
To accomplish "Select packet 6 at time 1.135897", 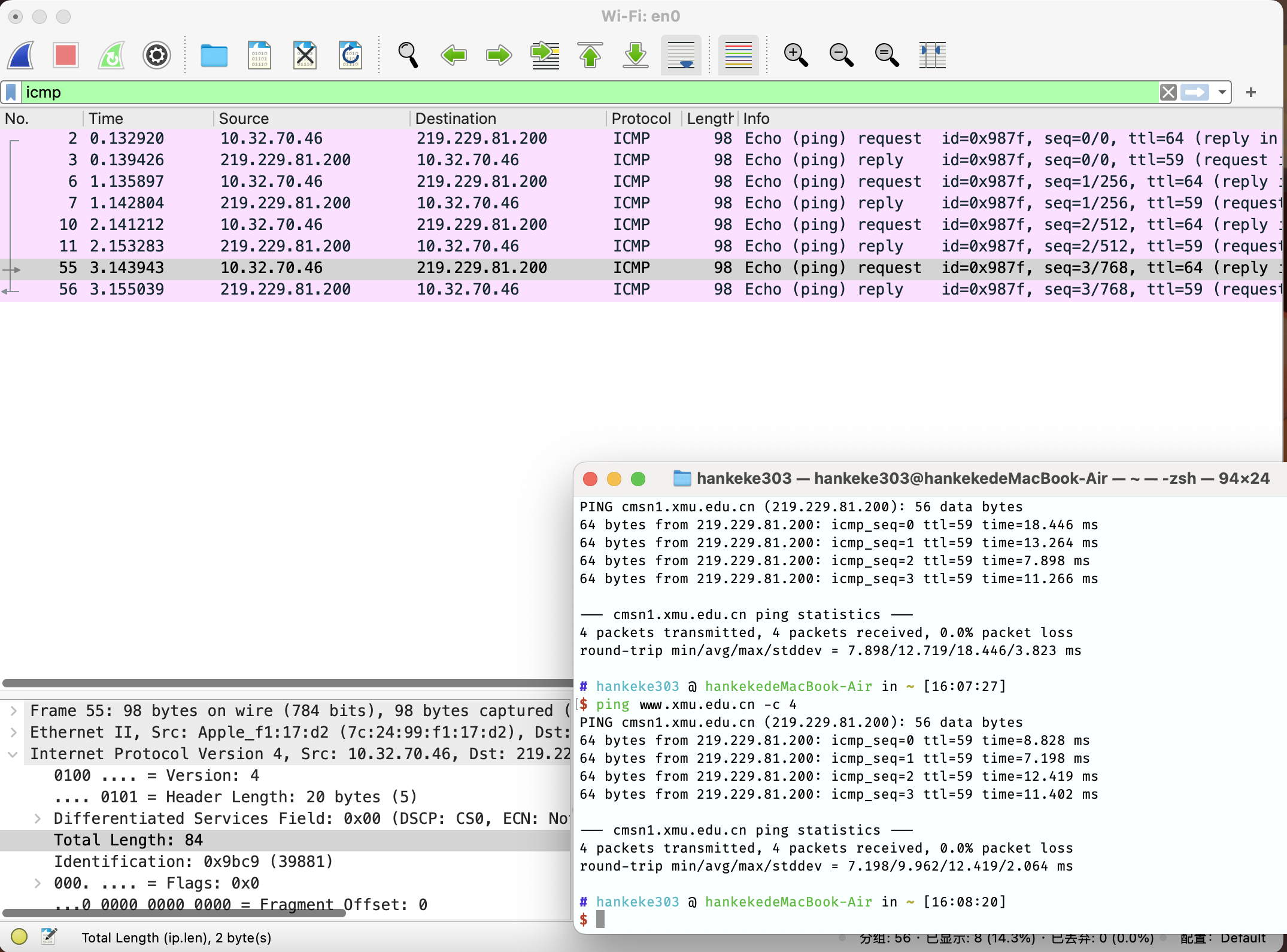I will point(641,181).
